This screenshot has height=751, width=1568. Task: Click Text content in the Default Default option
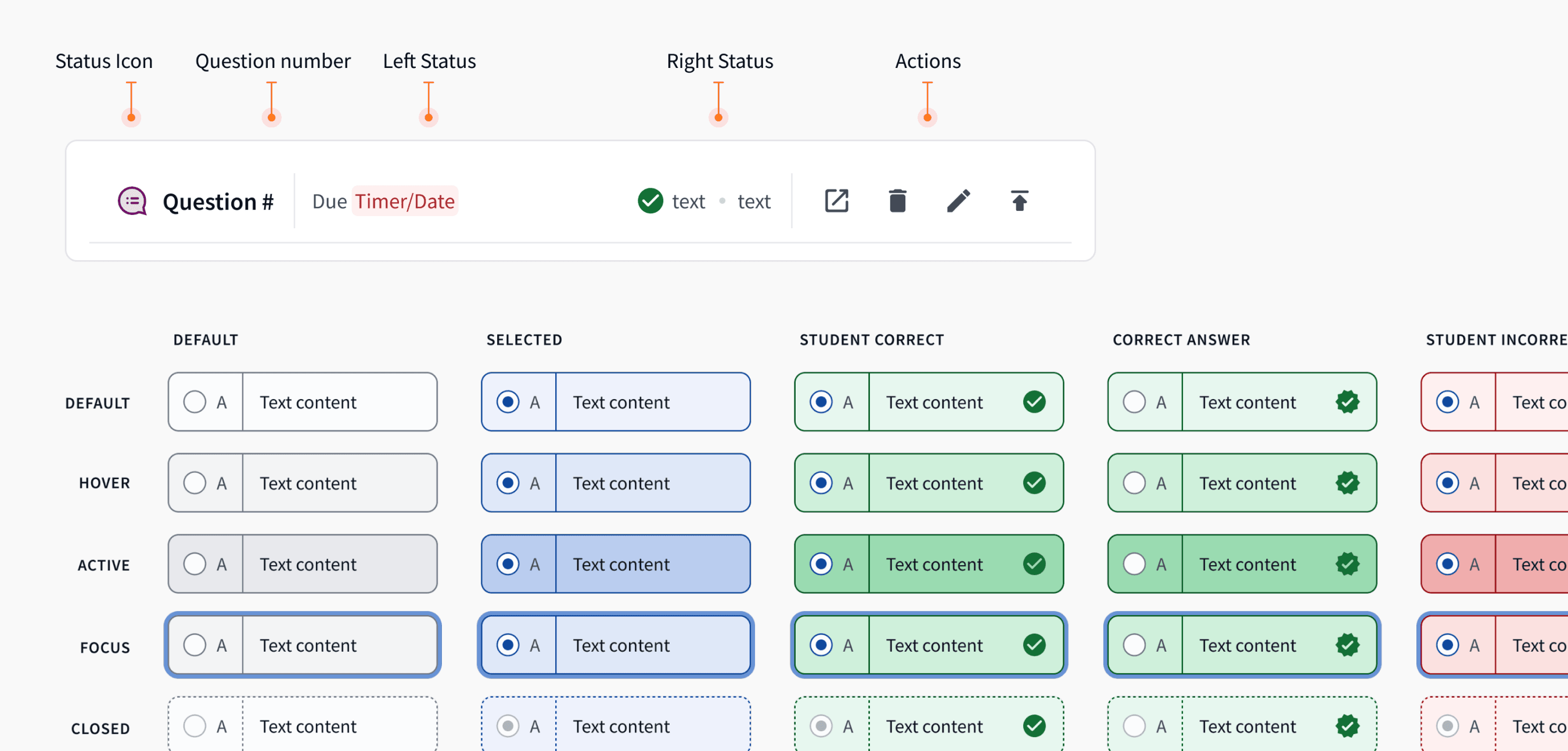[308, 402]
